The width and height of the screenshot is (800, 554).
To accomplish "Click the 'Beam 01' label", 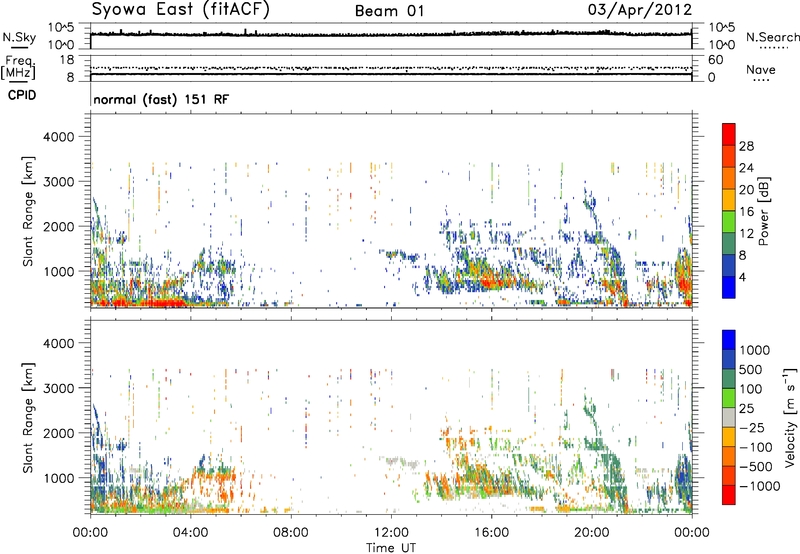I will pos(390,11).
